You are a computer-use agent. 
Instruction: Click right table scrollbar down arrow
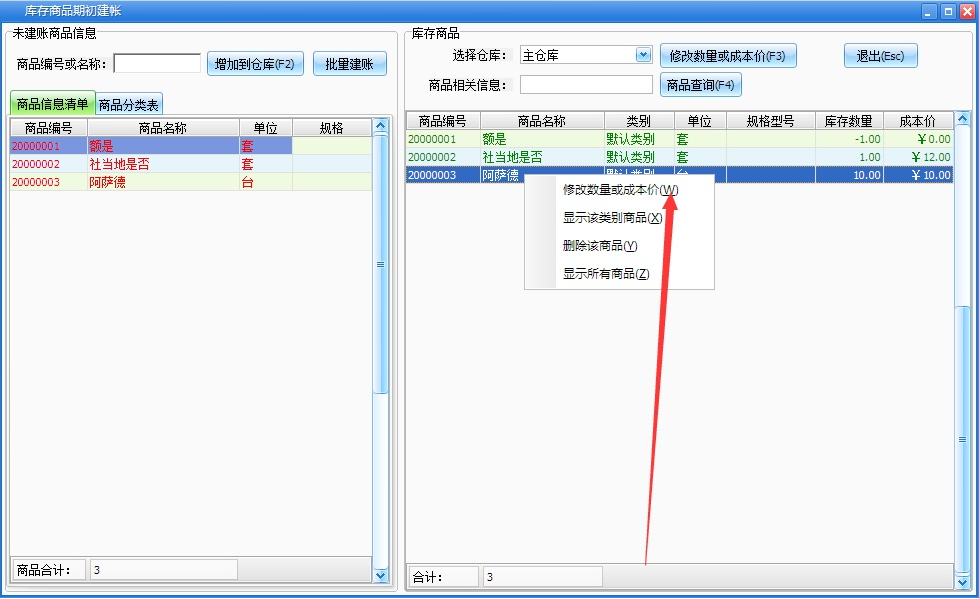(962, 582)
